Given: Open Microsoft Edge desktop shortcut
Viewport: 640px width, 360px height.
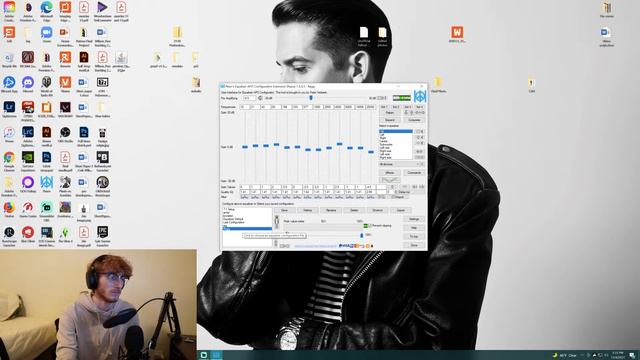Looking at the screenshot, I should tap(47, 11).
